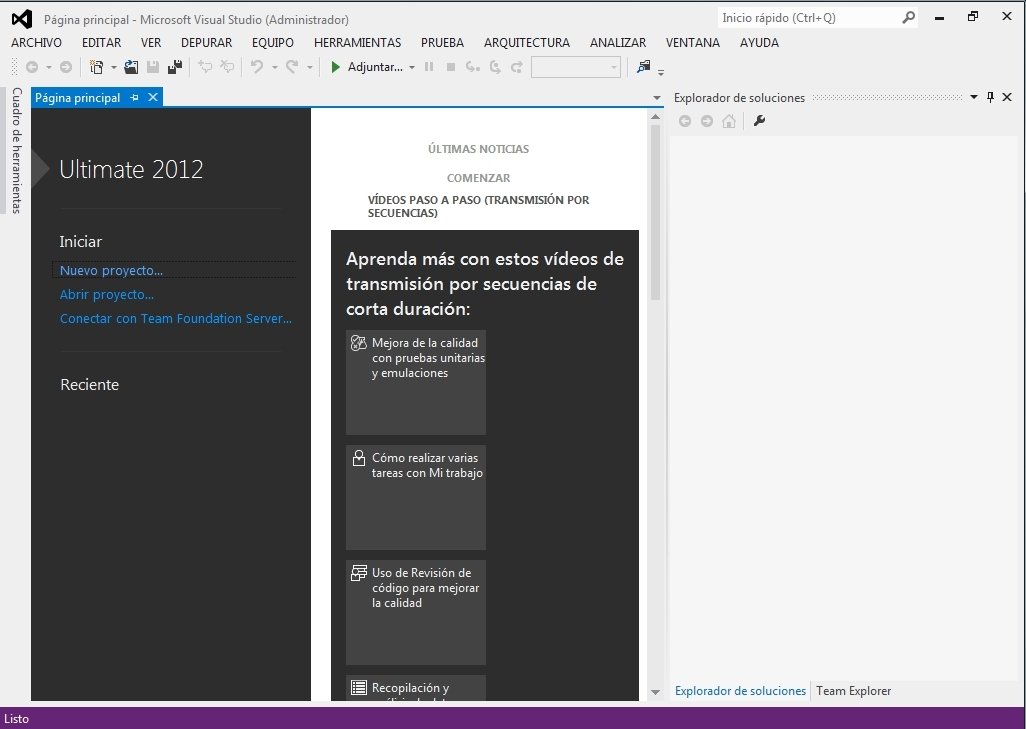
Task: Click the Nuevo proyecto... link
Action: tap(111, 270)
